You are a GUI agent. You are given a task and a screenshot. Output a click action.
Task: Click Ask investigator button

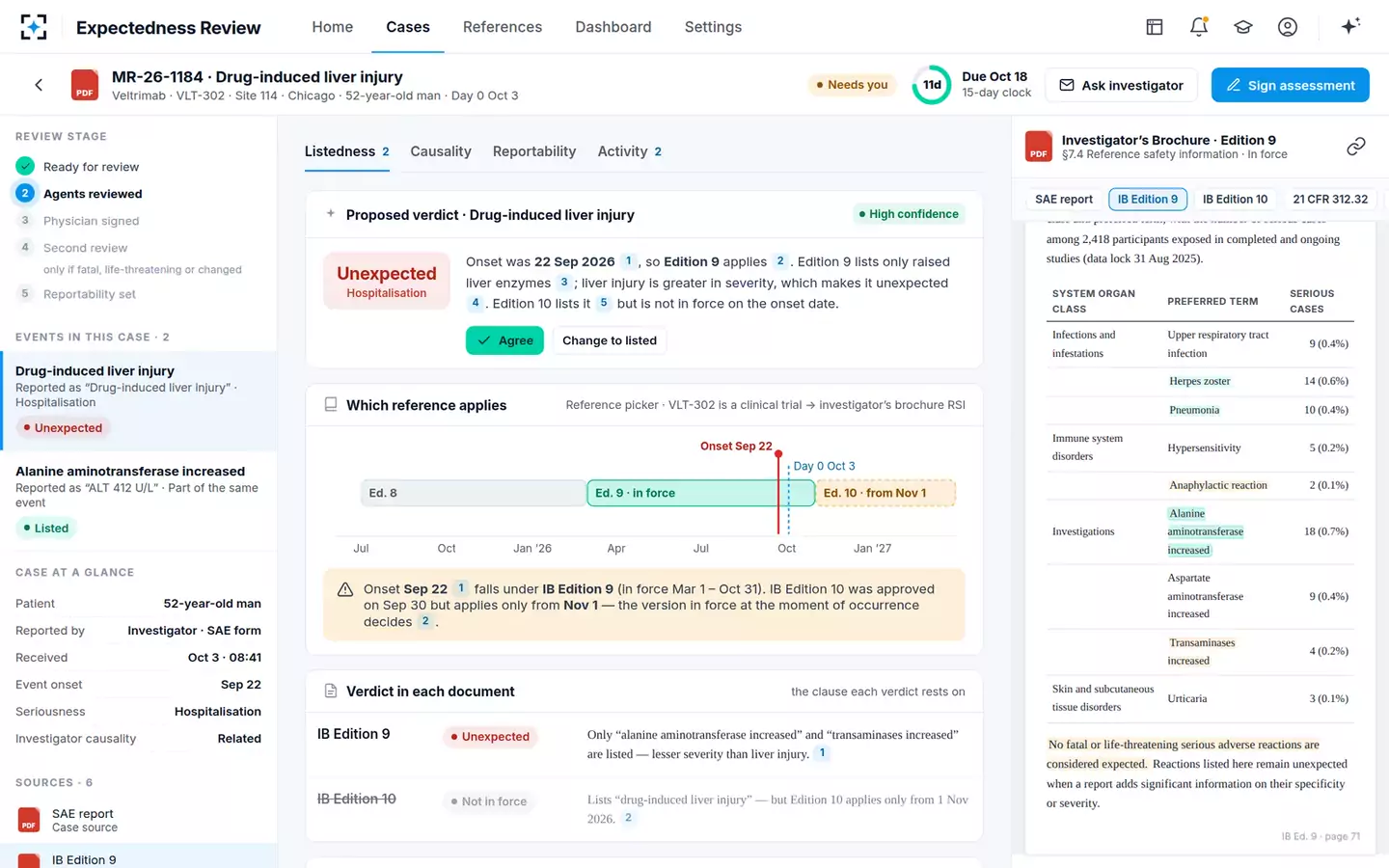click(x=1122, y=85)
